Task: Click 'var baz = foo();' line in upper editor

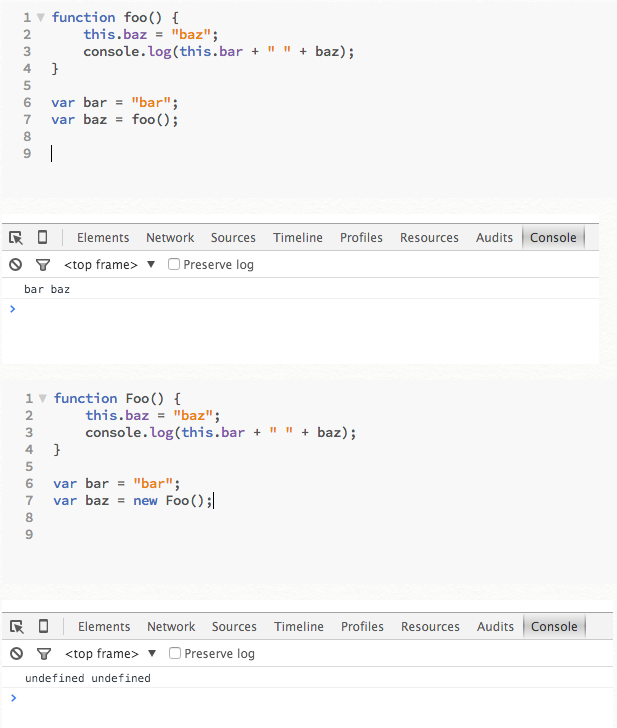Action: pyautogui.click(x=115, y=120)
